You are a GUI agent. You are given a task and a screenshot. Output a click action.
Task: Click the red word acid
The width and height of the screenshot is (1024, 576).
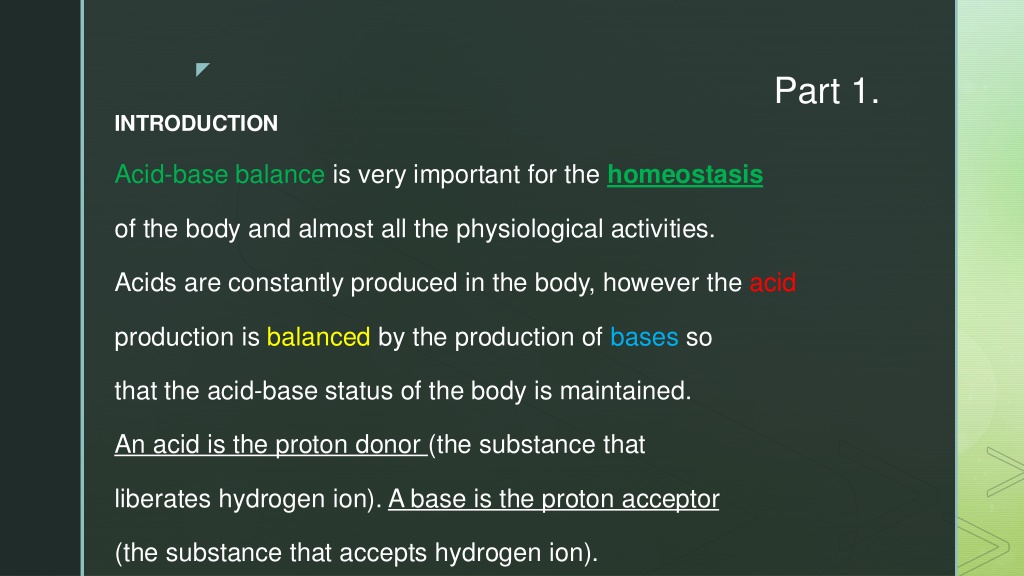click(x=773, y=283)
